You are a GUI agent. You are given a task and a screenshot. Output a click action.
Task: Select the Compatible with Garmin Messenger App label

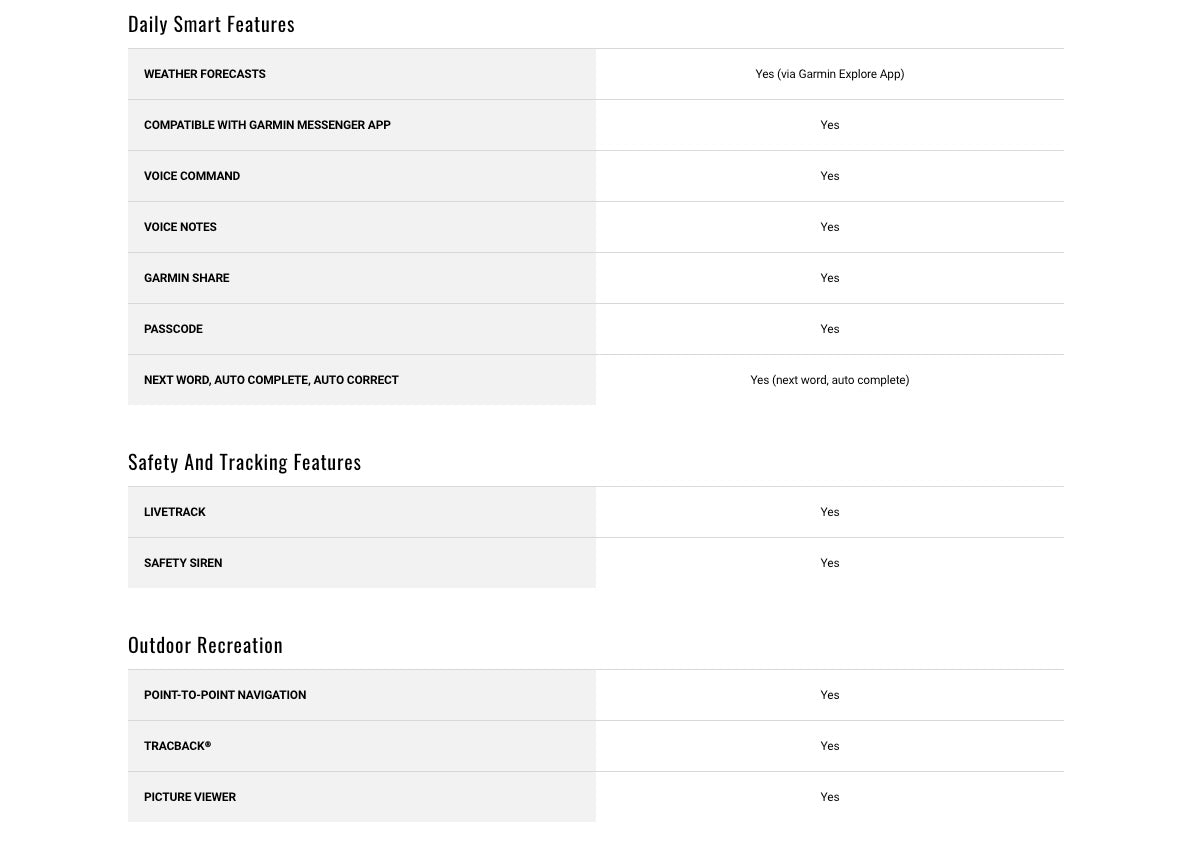(x=267, y=125)
